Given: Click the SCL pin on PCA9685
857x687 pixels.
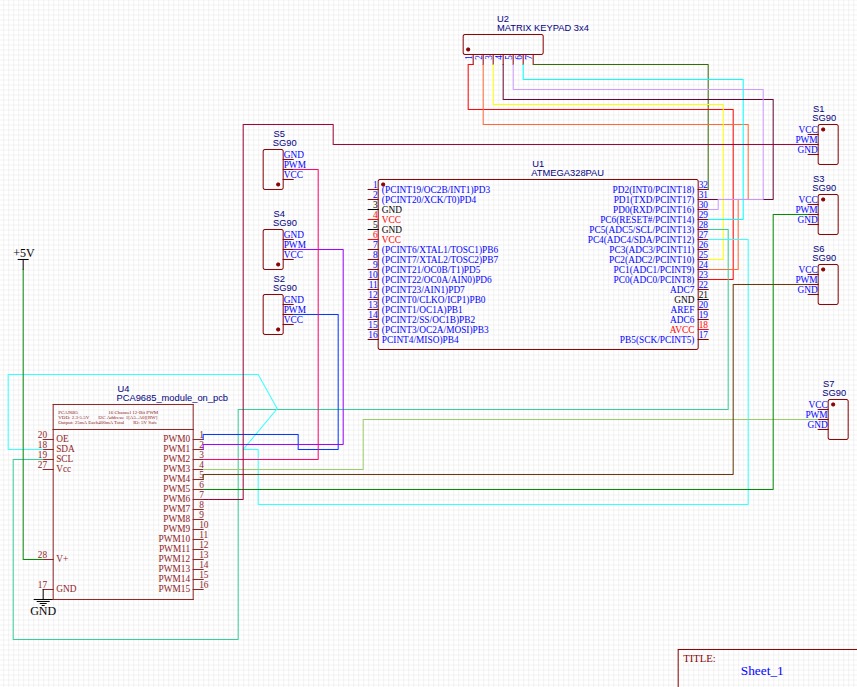Looking at the screenshot, I should pyautogui.click(x=64, y=459).
